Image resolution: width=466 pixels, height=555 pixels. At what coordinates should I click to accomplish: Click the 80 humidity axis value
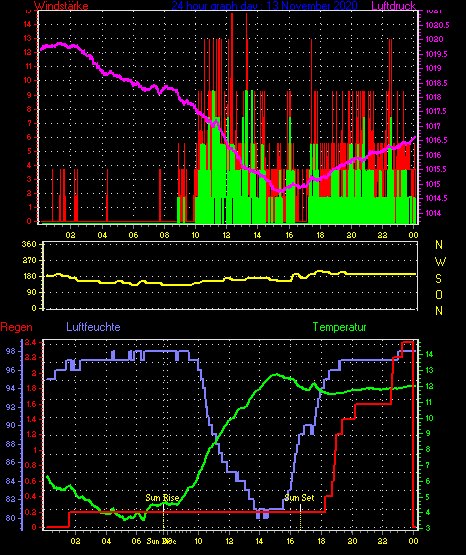[11, 518]
